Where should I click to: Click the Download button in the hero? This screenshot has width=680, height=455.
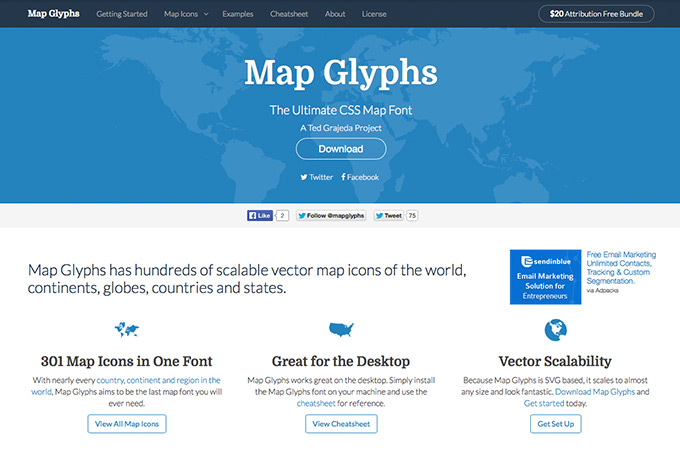(x=341, y=149)
